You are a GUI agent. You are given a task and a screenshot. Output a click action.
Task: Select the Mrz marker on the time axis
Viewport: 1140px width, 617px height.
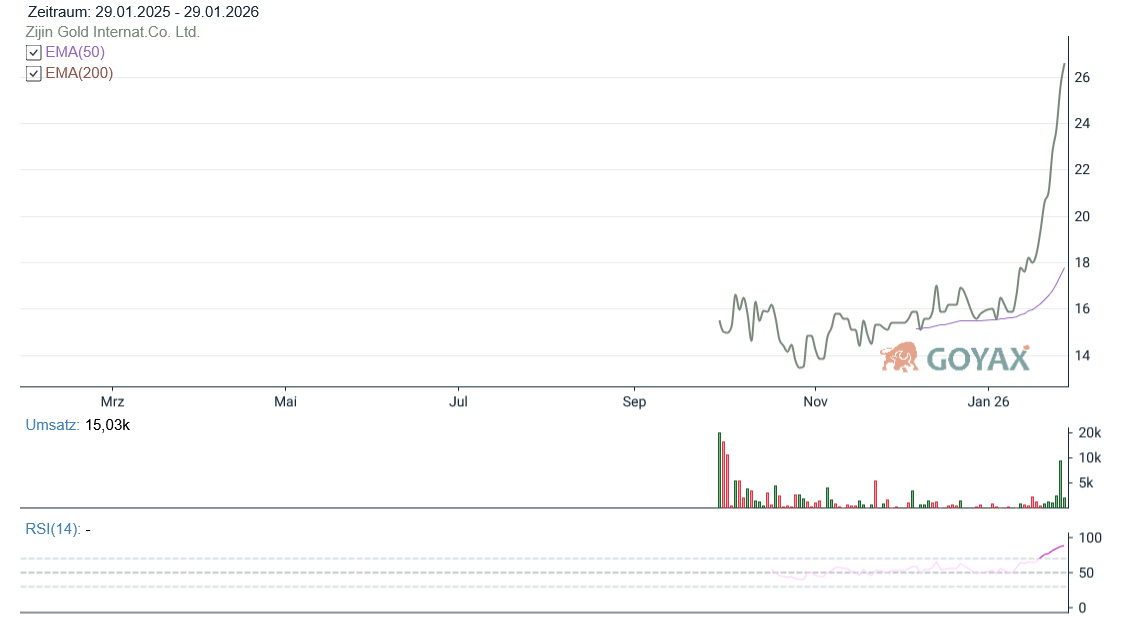tap(112, 402)
